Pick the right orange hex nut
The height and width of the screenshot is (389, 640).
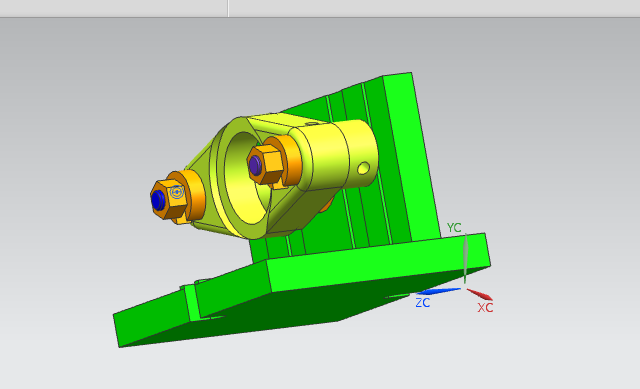(264, 164)
